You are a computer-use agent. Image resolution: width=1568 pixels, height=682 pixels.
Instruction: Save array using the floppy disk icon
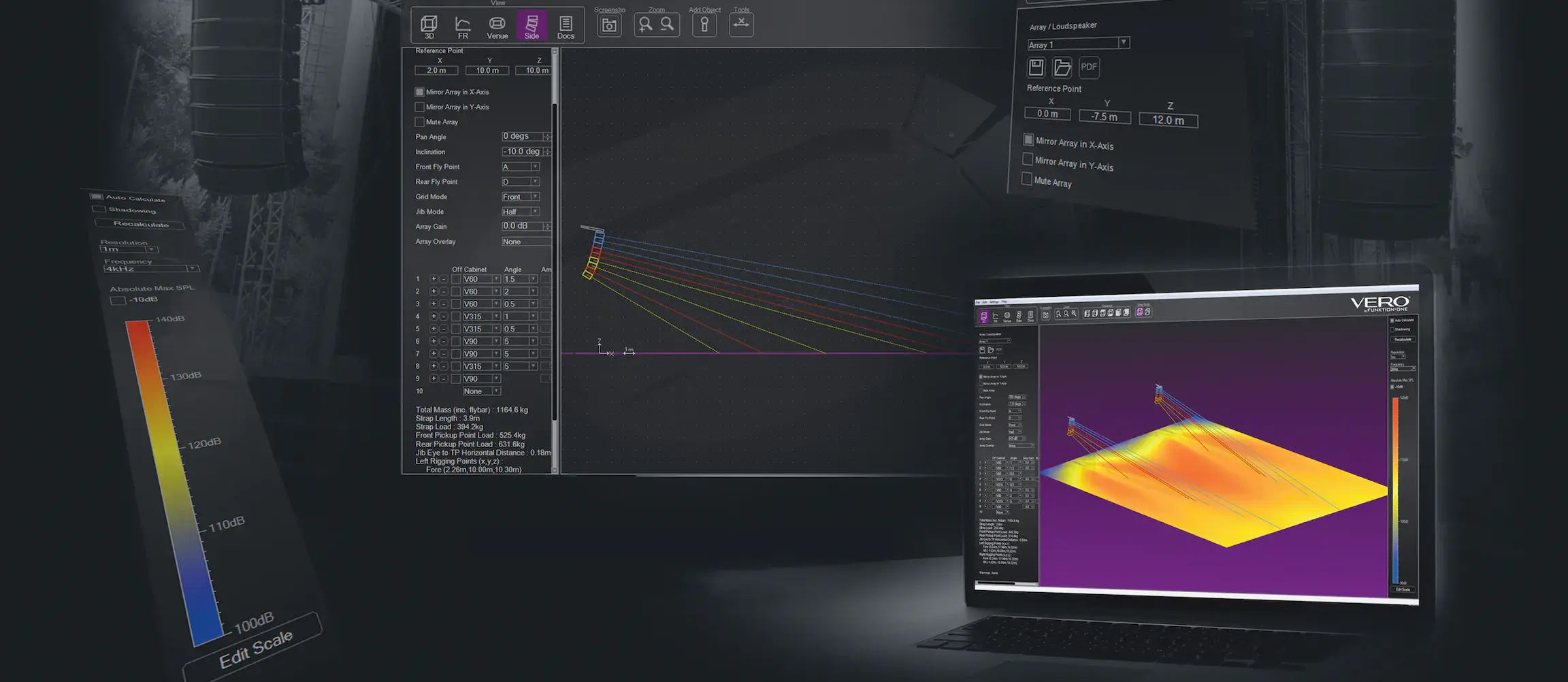point(1036,67)
